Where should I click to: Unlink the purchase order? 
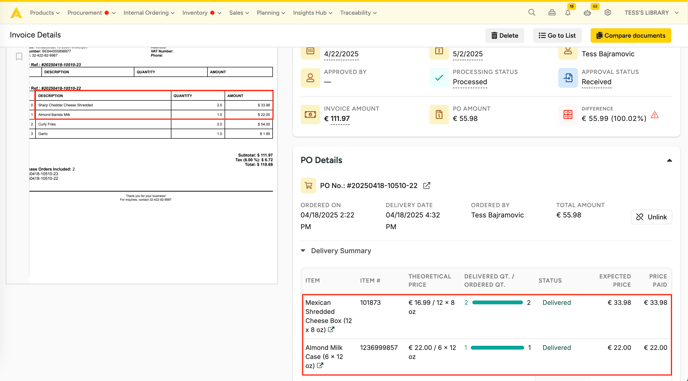[x=651, y=217]
